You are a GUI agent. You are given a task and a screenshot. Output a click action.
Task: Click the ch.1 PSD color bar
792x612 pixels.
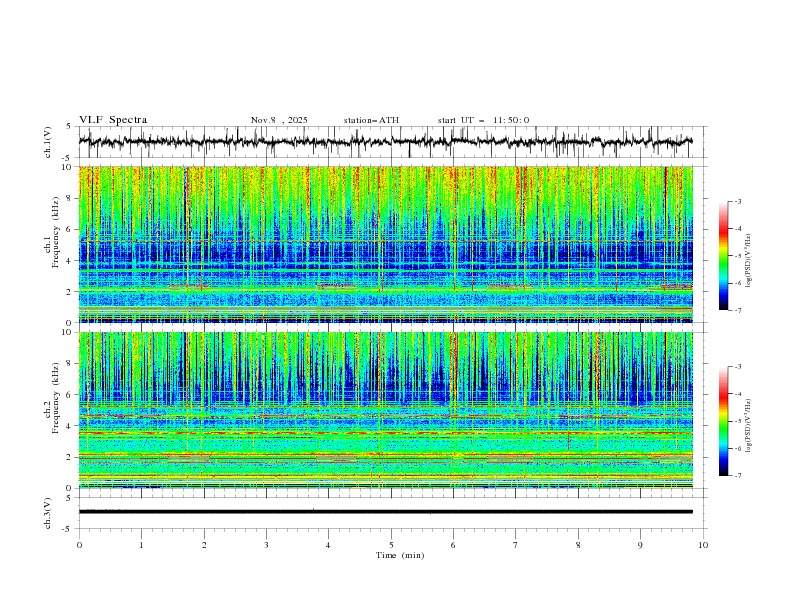[x=723, y=256]
